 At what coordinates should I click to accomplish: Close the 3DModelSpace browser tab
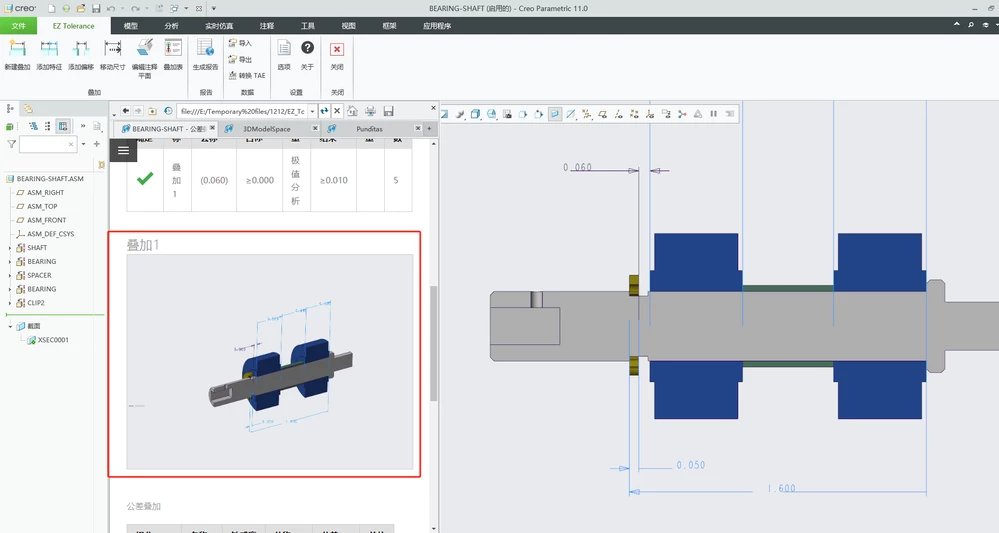pyautogui.click(x=315, y=129)
